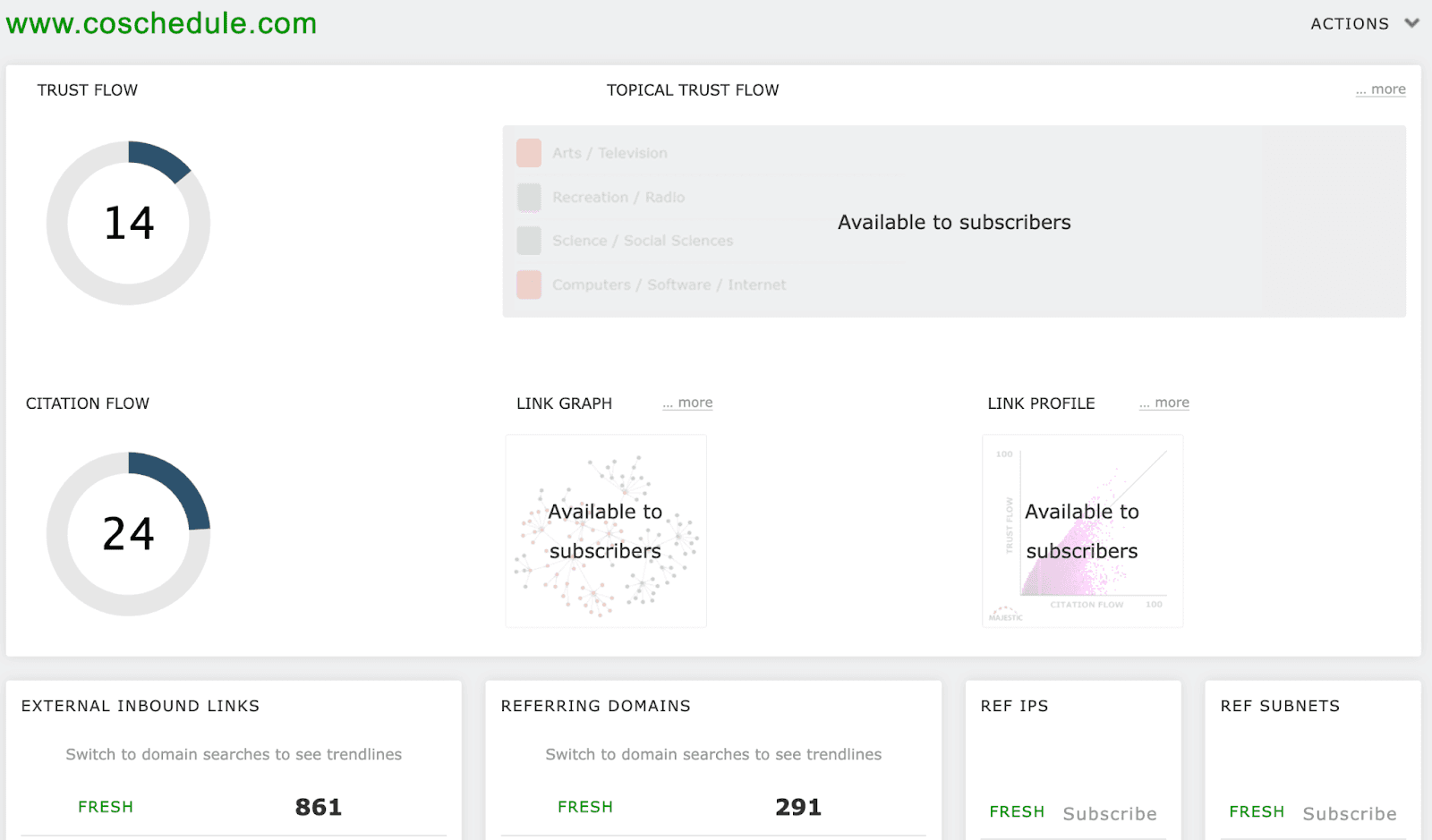Click the REF SUBNETS card title
1432x840 pixels.
(x=1280, y=706)
